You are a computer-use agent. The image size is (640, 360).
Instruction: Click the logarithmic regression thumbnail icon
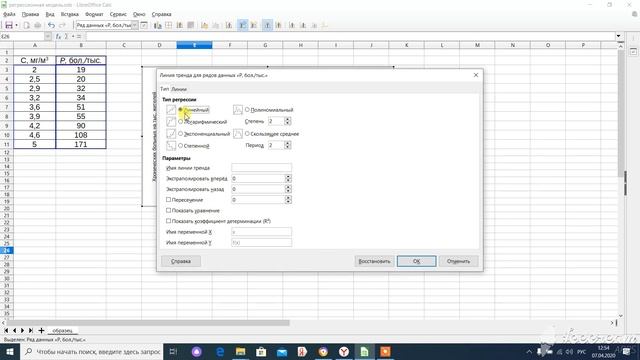coord(171,122)
